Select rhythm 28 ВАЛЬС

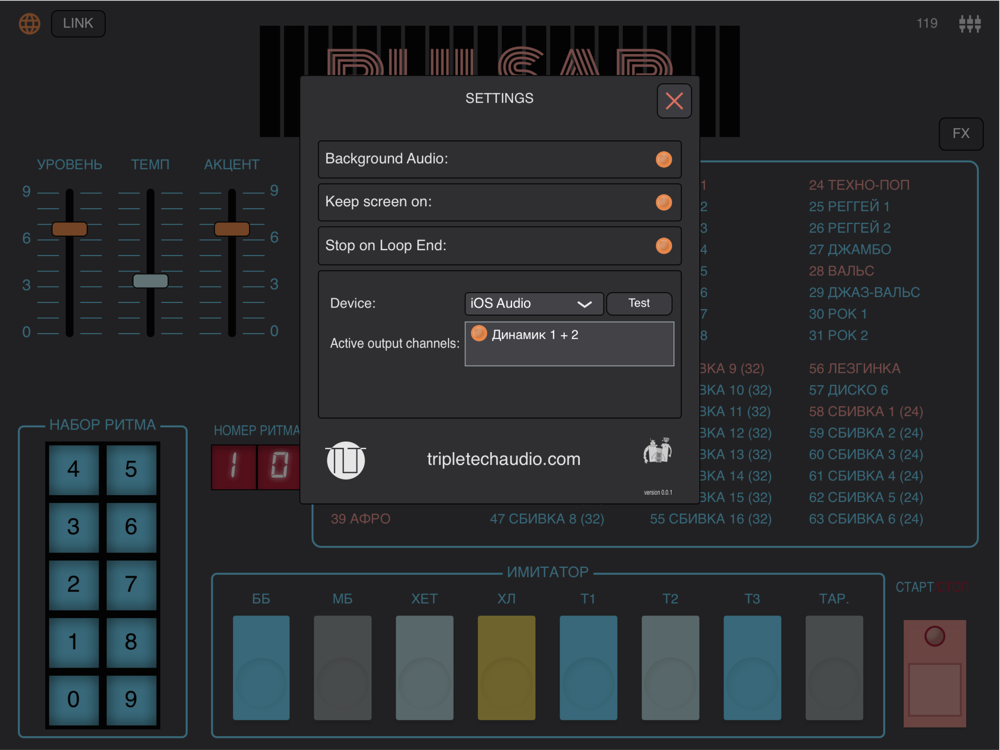(x=841, y=271)
